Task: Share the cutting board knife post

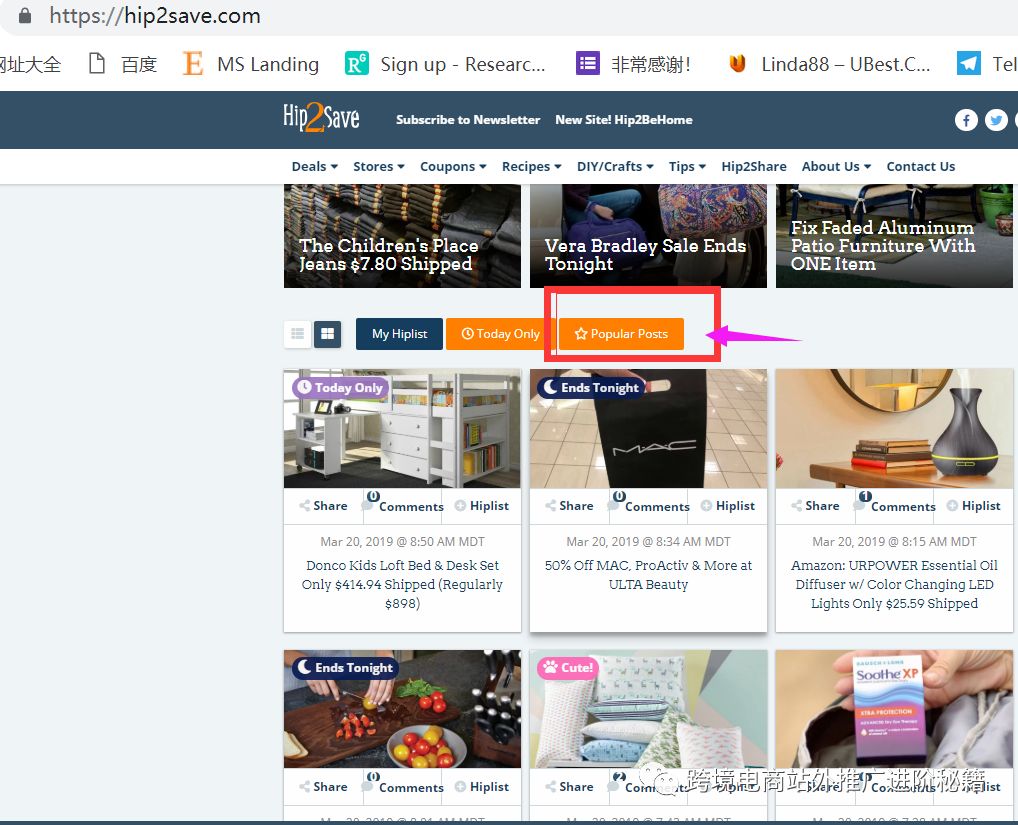Action: pyautogui.click(x=323, y=787)
